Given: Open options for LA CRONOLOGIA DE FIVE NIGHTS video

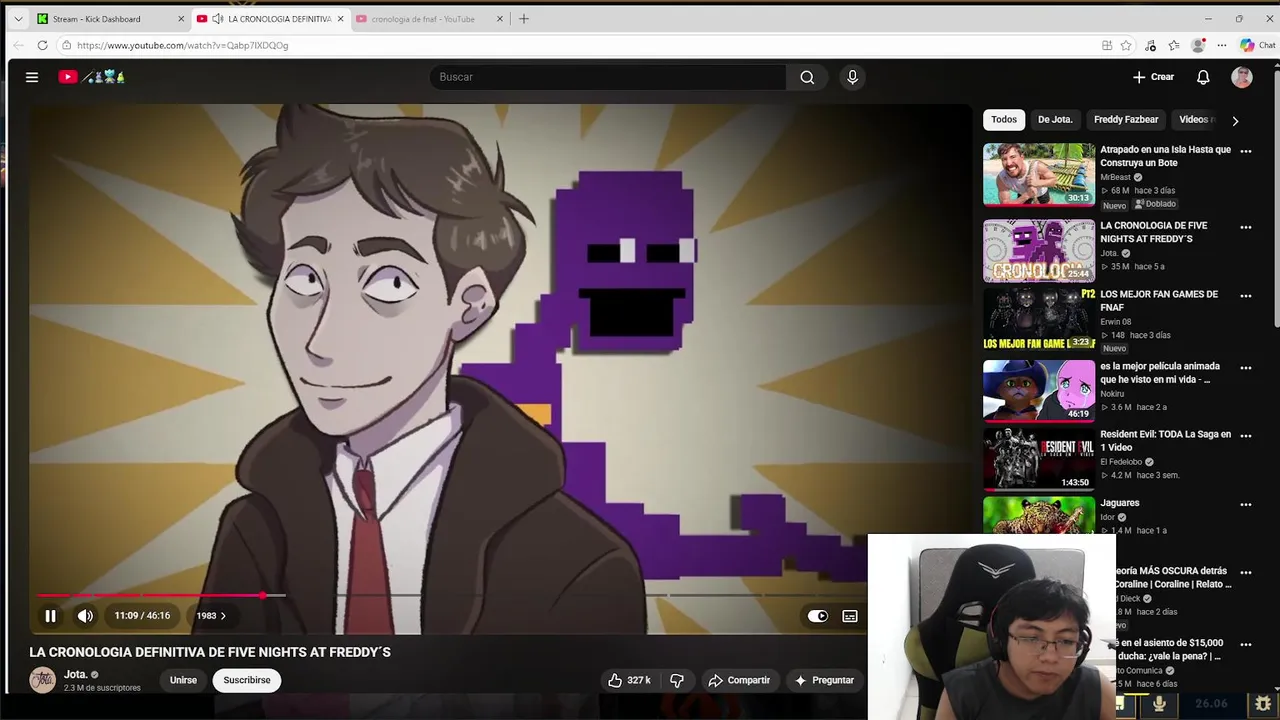Looking at the screenshot, I should pos(1246,227).
